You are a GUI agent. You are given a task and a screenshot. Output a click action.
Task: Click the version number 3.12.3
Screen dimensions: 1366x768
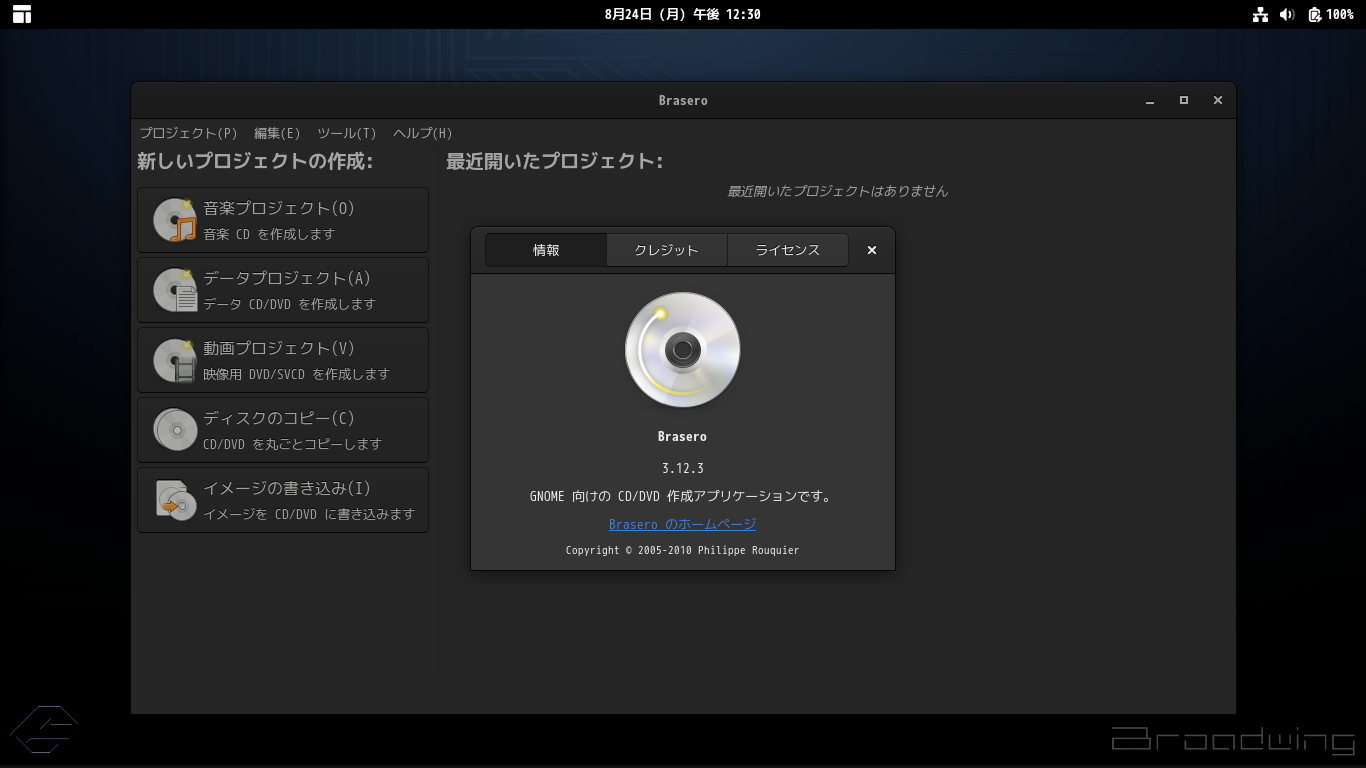click(x=683, y=468)
